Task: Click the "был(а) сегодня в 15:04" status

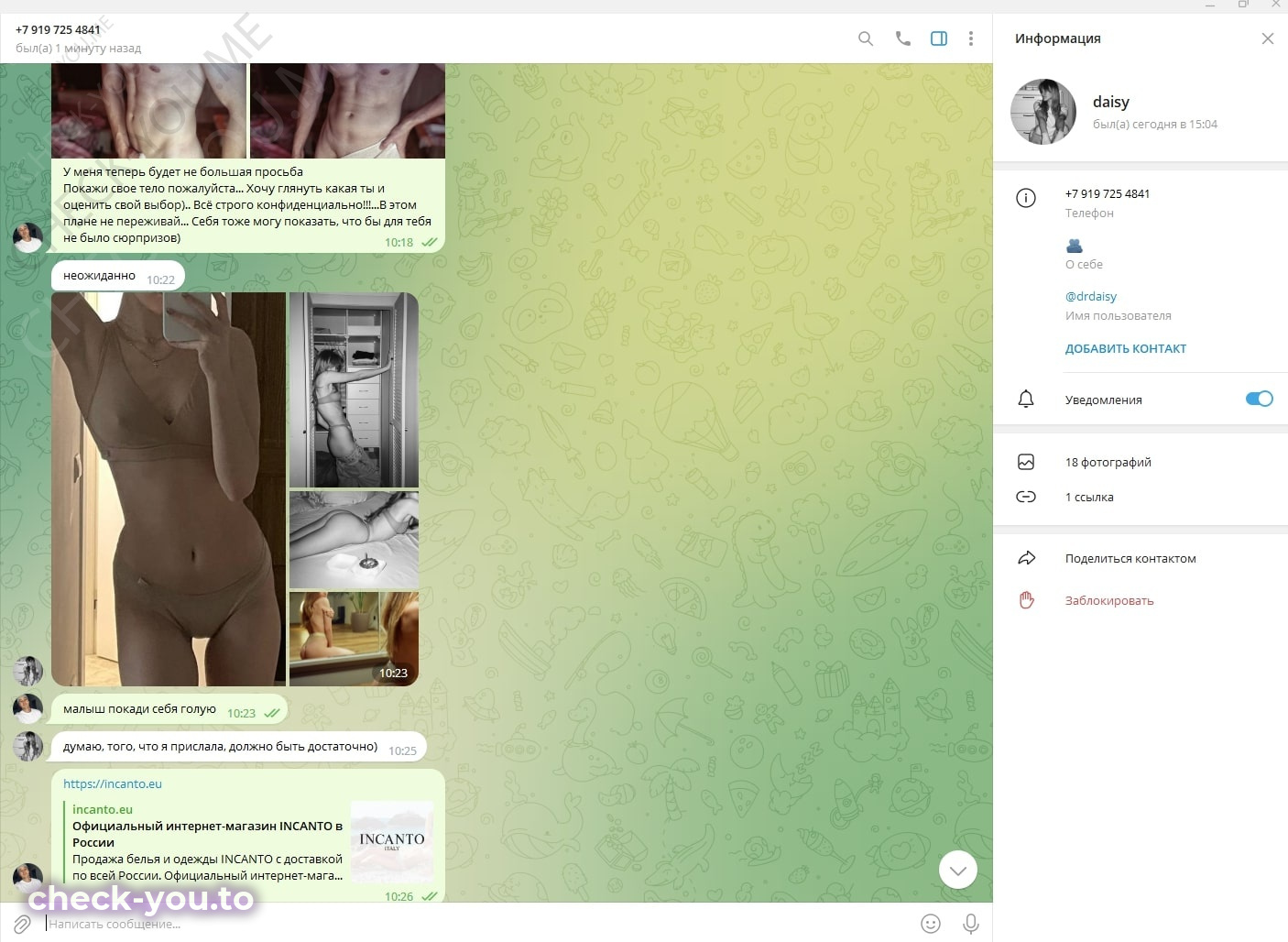Action: pyautogui.click(x=1155, y=124)
